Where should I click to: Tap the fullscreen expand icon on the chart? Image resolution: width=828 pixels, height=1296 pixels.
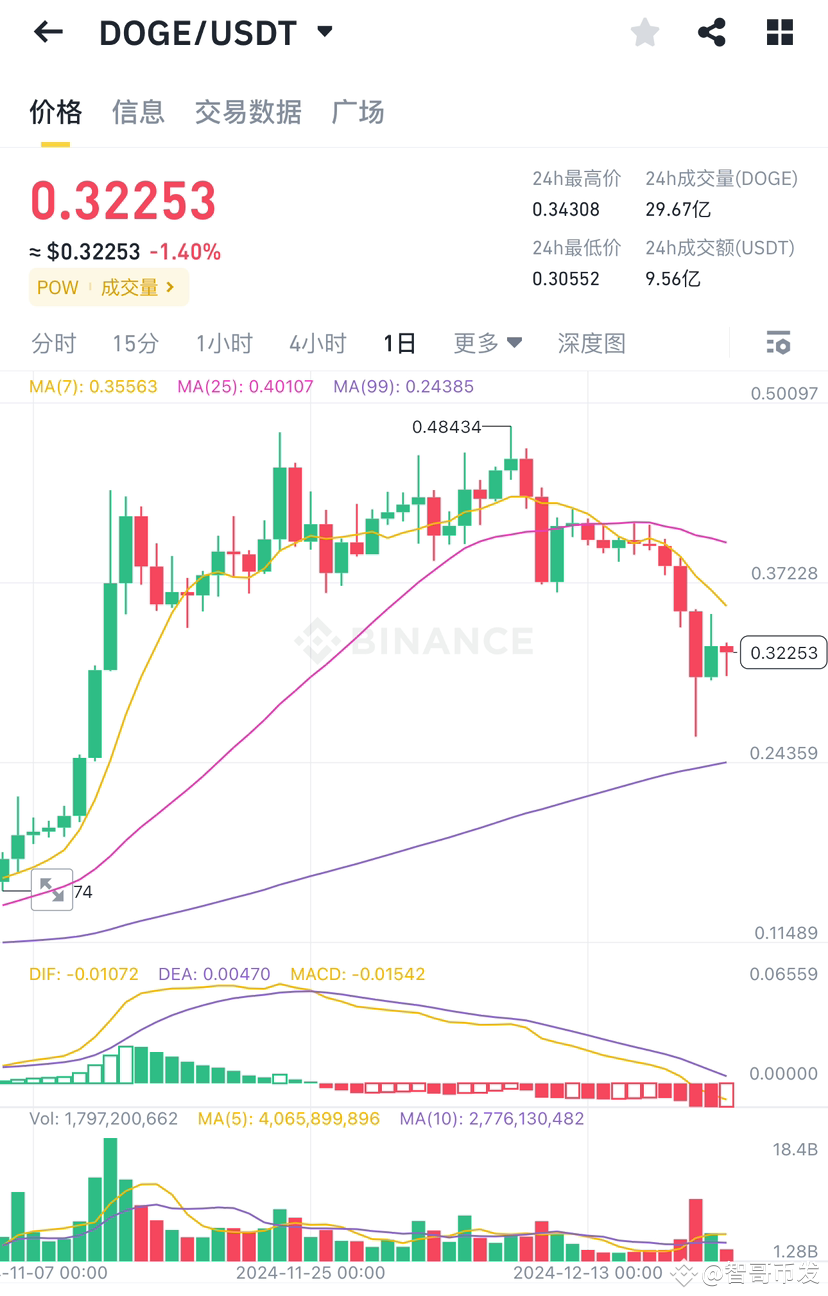click(x=51, y=889)
